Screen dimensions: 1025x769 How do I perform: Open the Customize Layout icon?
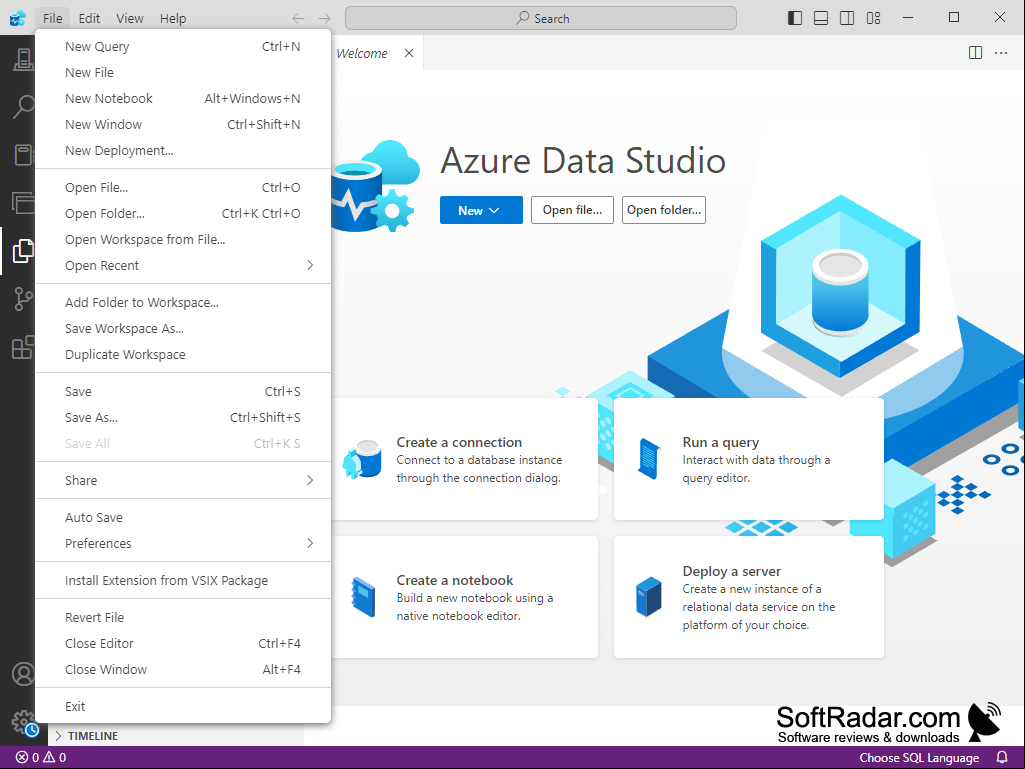tap(873, 18)
